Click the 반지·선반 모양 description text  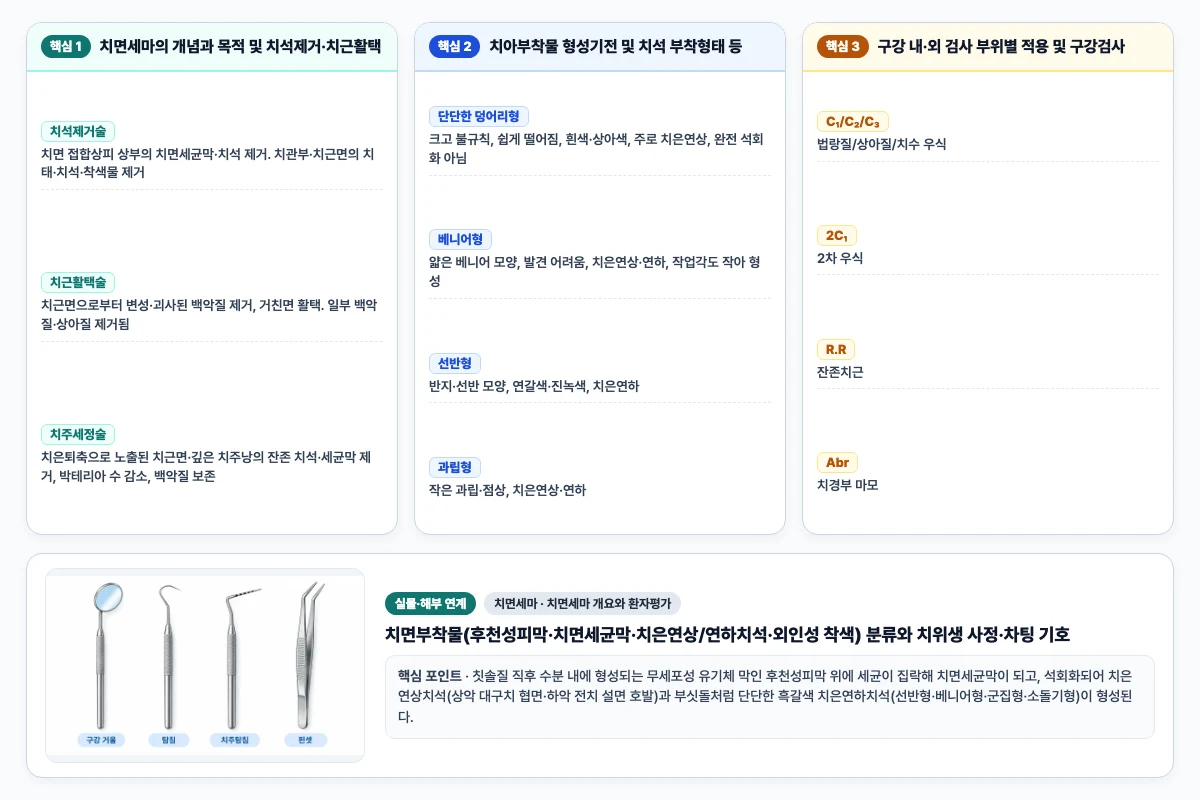pos(534,385)
